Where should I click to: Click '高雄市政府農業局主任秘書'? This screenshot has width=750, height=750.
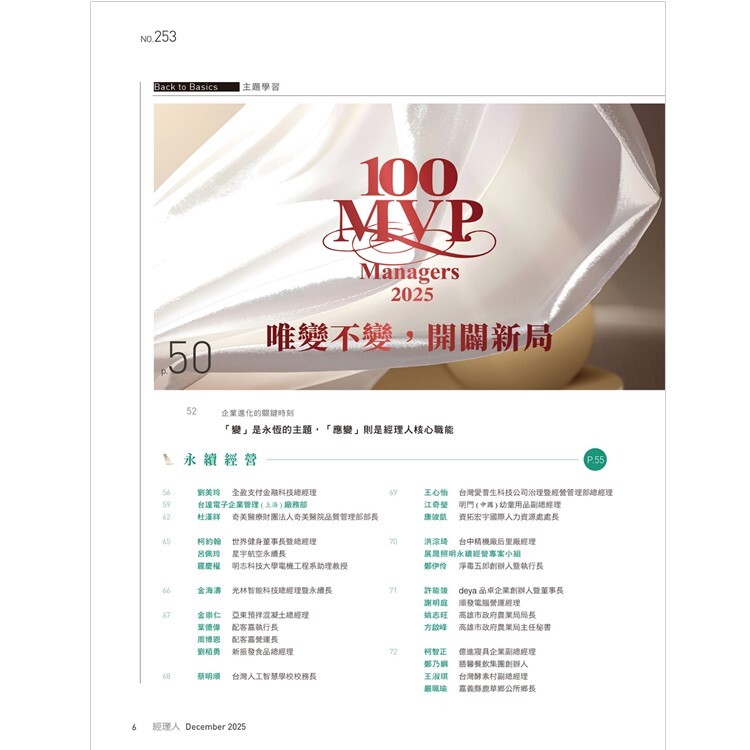point(505,627)
